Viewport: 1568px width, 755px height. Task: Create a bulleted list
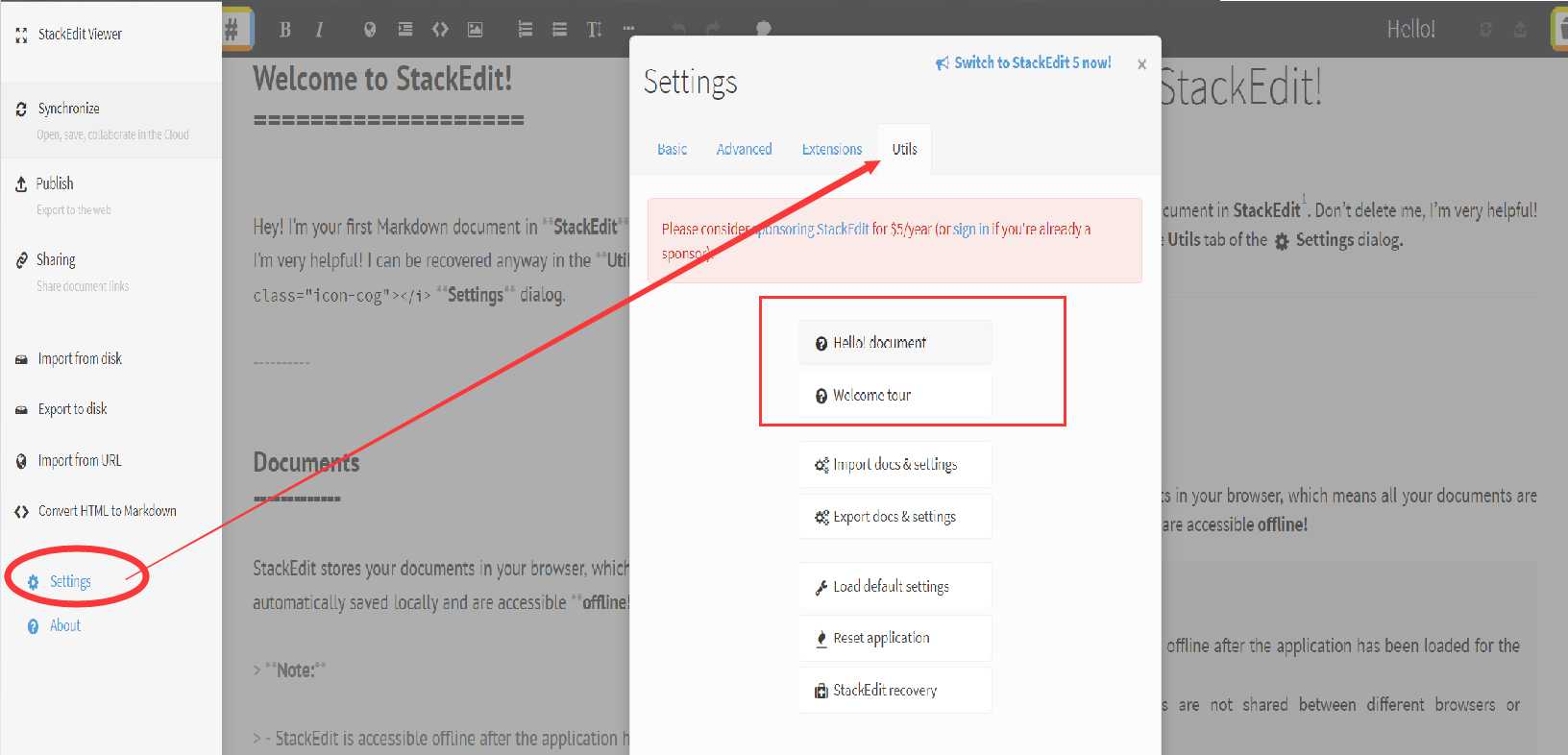point(559,30)
